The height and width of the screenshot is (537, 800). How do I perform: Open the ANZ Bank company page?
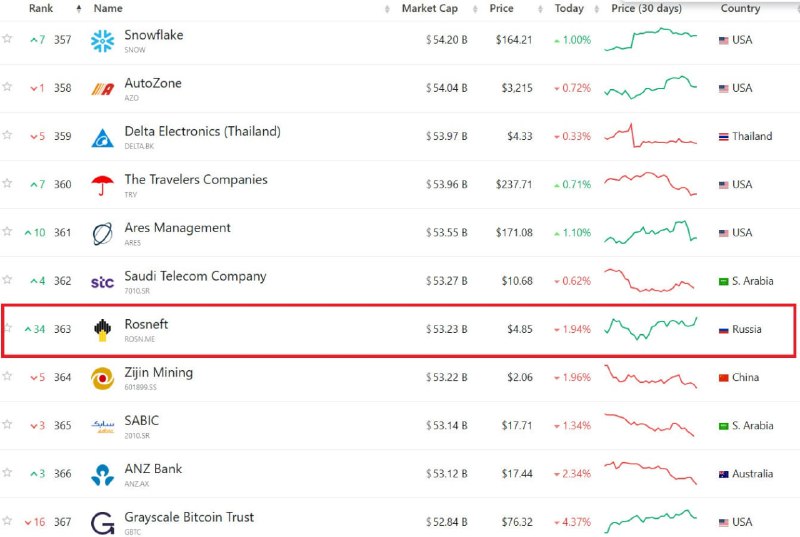[153, 469]
